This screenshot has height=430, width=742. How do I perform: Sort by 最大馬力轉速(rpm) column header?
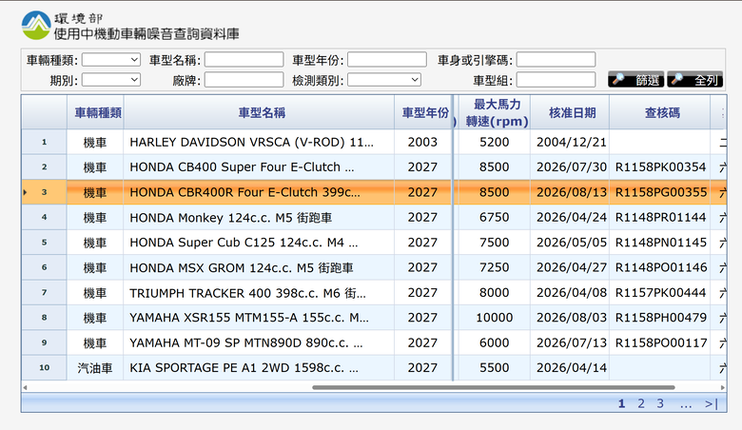click(494, 113)
